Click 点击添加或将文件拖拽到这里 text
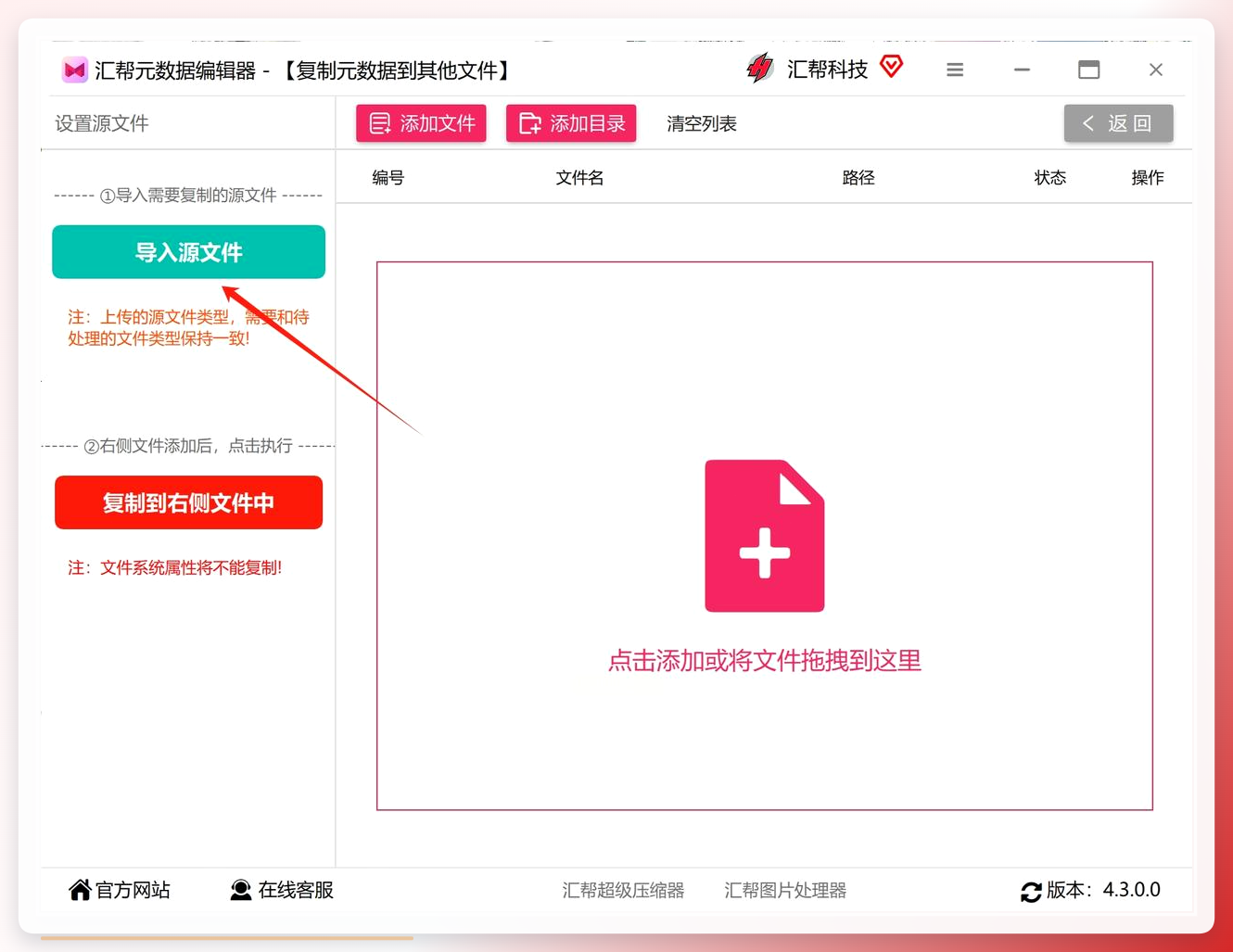The image size is (1233, 952). click(x=764, y=661)
